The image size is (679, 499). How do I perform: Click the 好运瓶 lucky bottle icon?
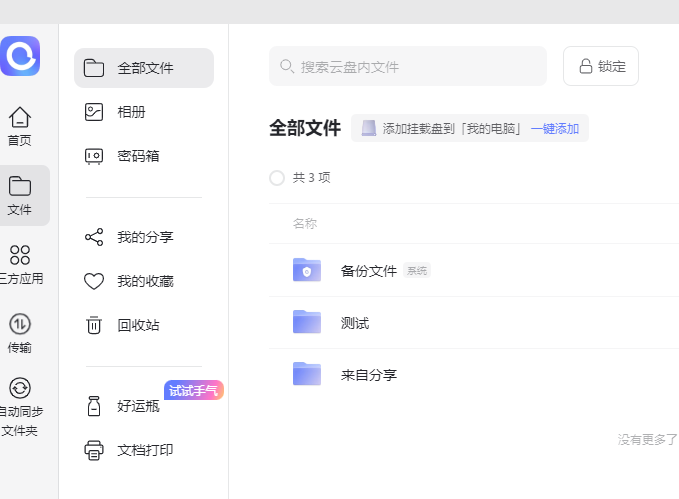coord(94,406)
